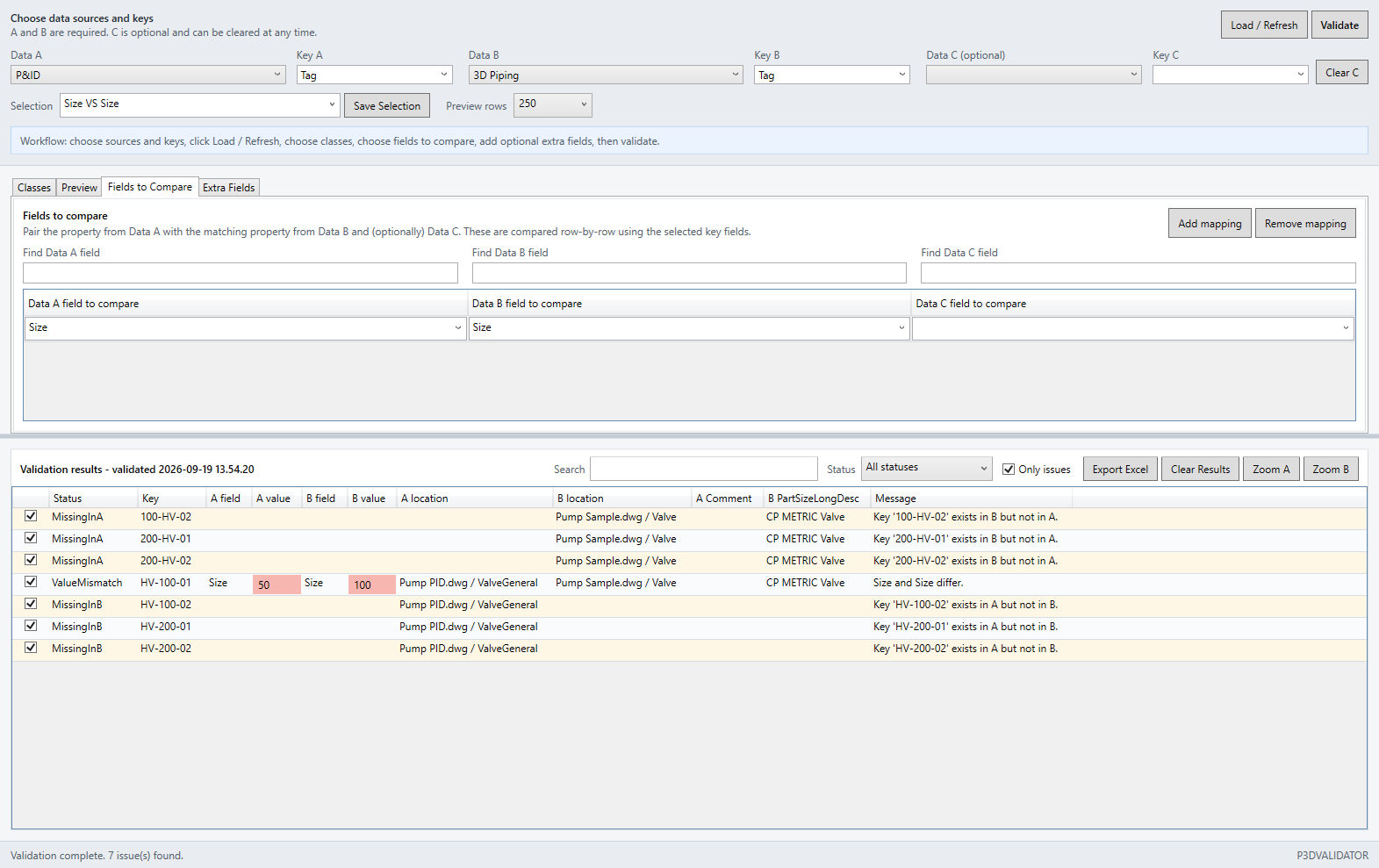Uncheck the row checkbox for key 200-HV-02
Image resolution: width=1379 pixels, height=868 pixels.
[x=31, y=561]
